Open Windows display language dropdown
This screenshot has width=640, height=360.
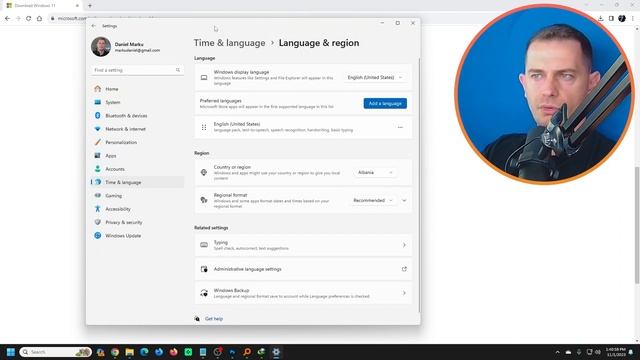click(375, 78)
